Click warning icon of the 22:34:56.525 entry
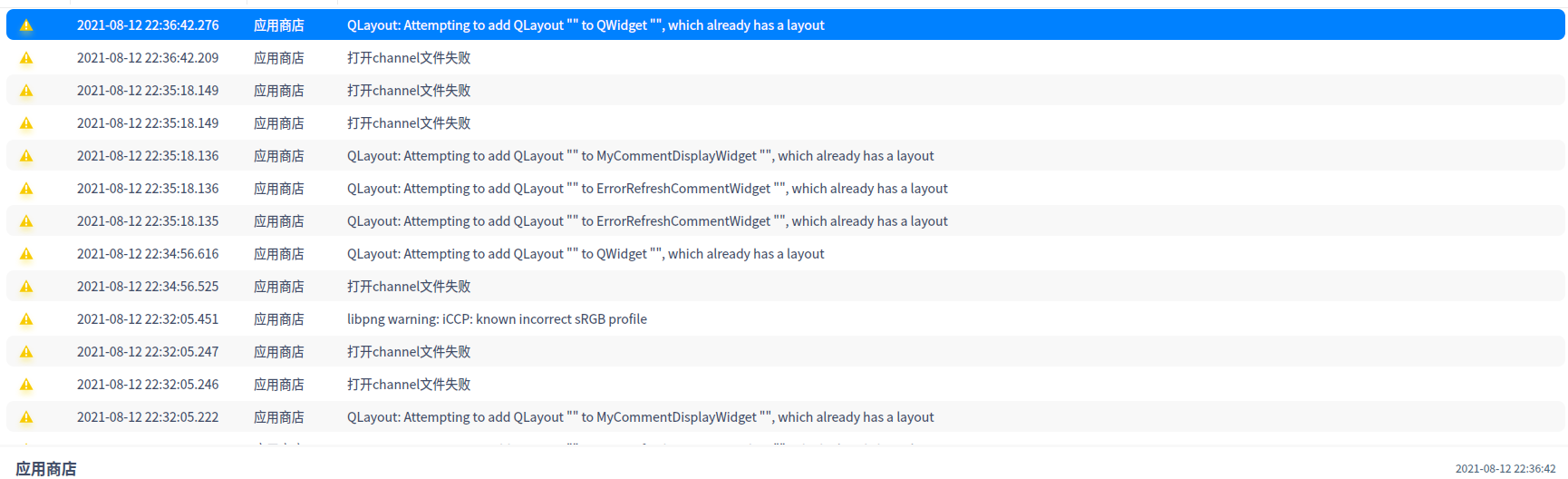The width and height of the screenshot is (1568, 479). (26, 287)
